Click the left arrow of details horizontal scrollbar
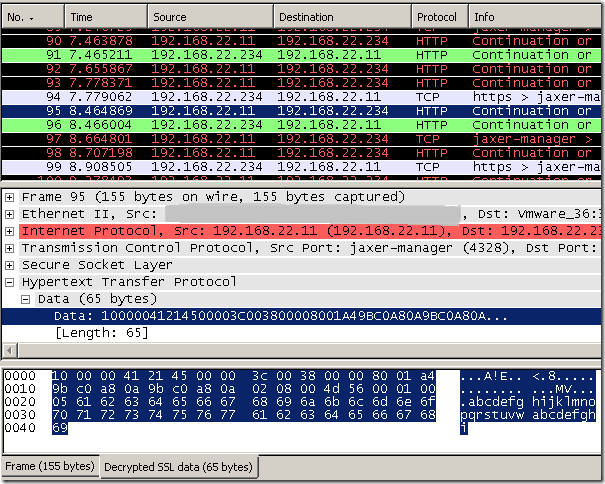The image size is (605, 484). point(10,351)
